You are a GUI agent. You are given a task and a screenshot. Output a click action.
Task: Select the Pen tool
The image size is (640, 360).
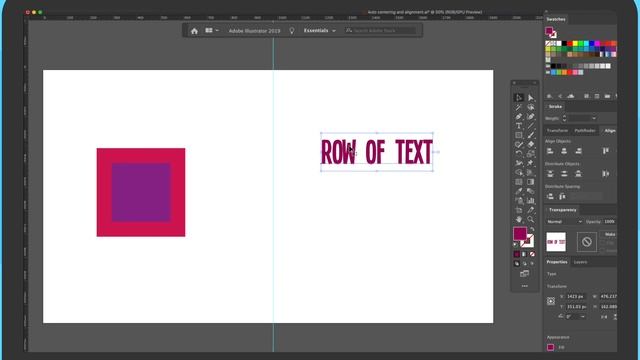click(x=519, y=117)
